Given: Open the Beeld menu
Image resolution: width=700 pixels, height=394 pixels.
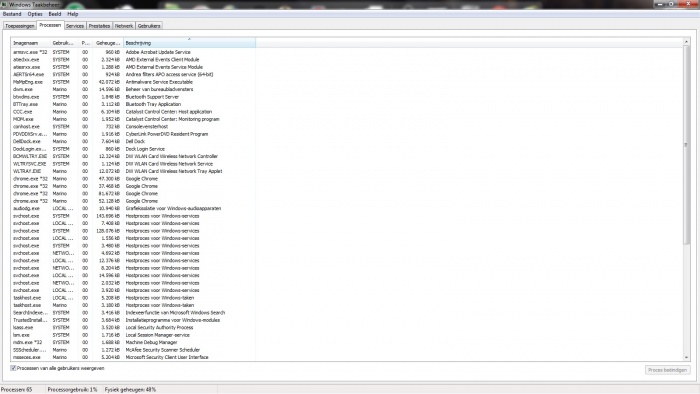Looking at the screenshot, I should [x=55, y=14].
